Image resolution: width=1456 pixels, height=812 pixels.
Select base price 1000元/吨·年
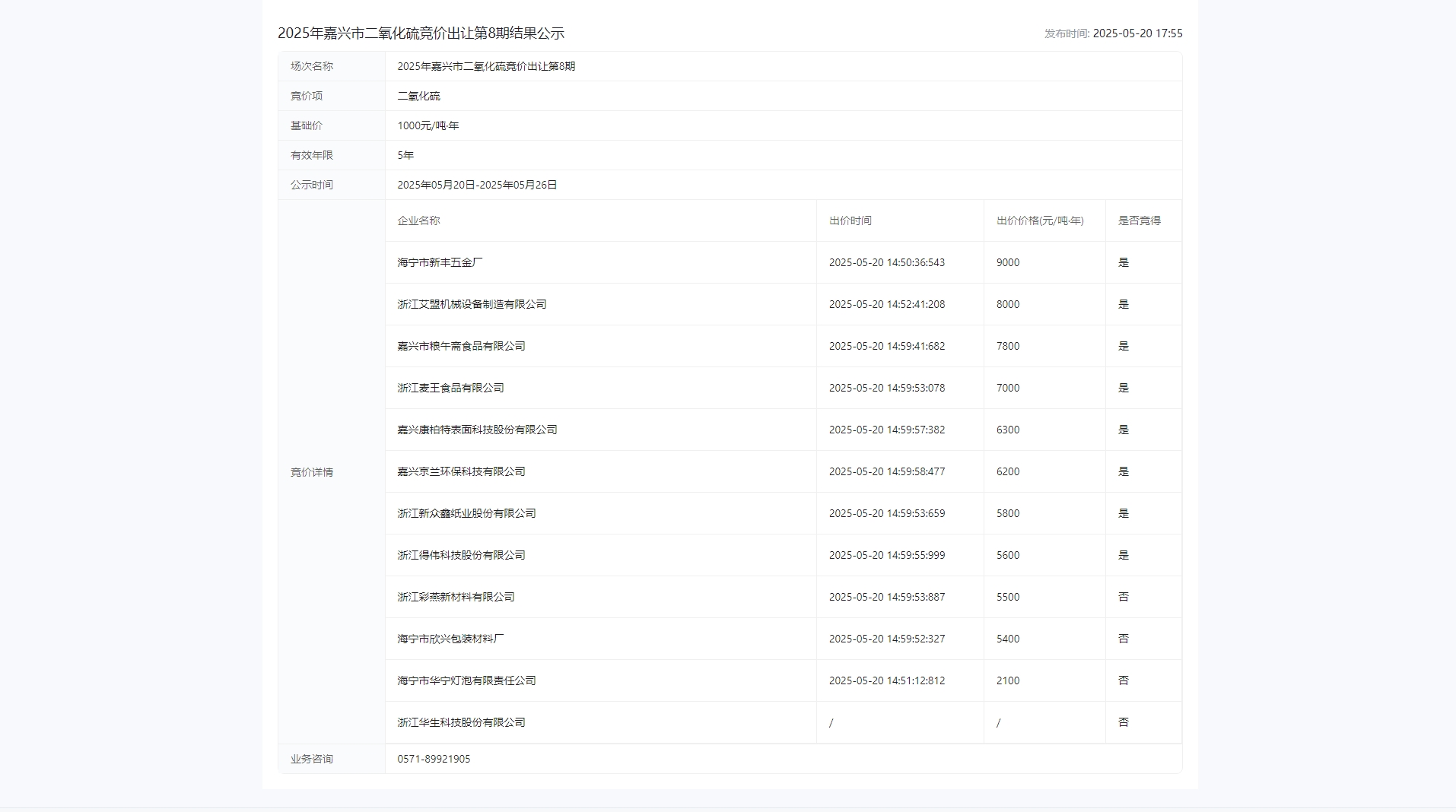[428, 125]
